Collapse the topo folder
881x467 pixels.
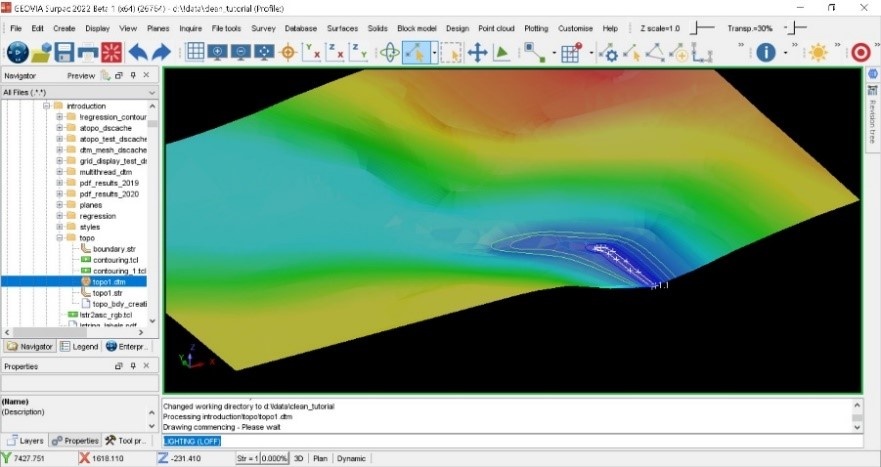pyautogui.click(x=60, y=238)
